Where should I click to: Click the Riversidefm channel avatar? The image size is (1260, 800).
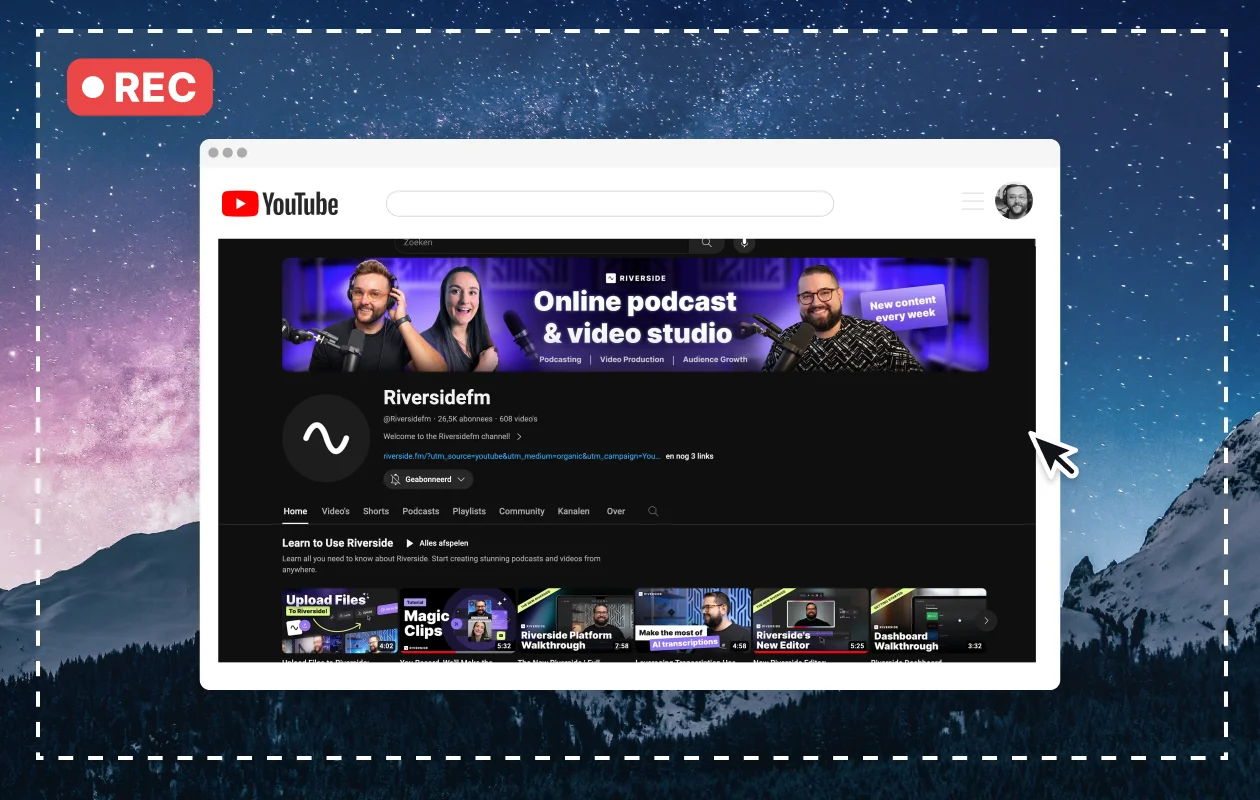[x=326, y=438]
